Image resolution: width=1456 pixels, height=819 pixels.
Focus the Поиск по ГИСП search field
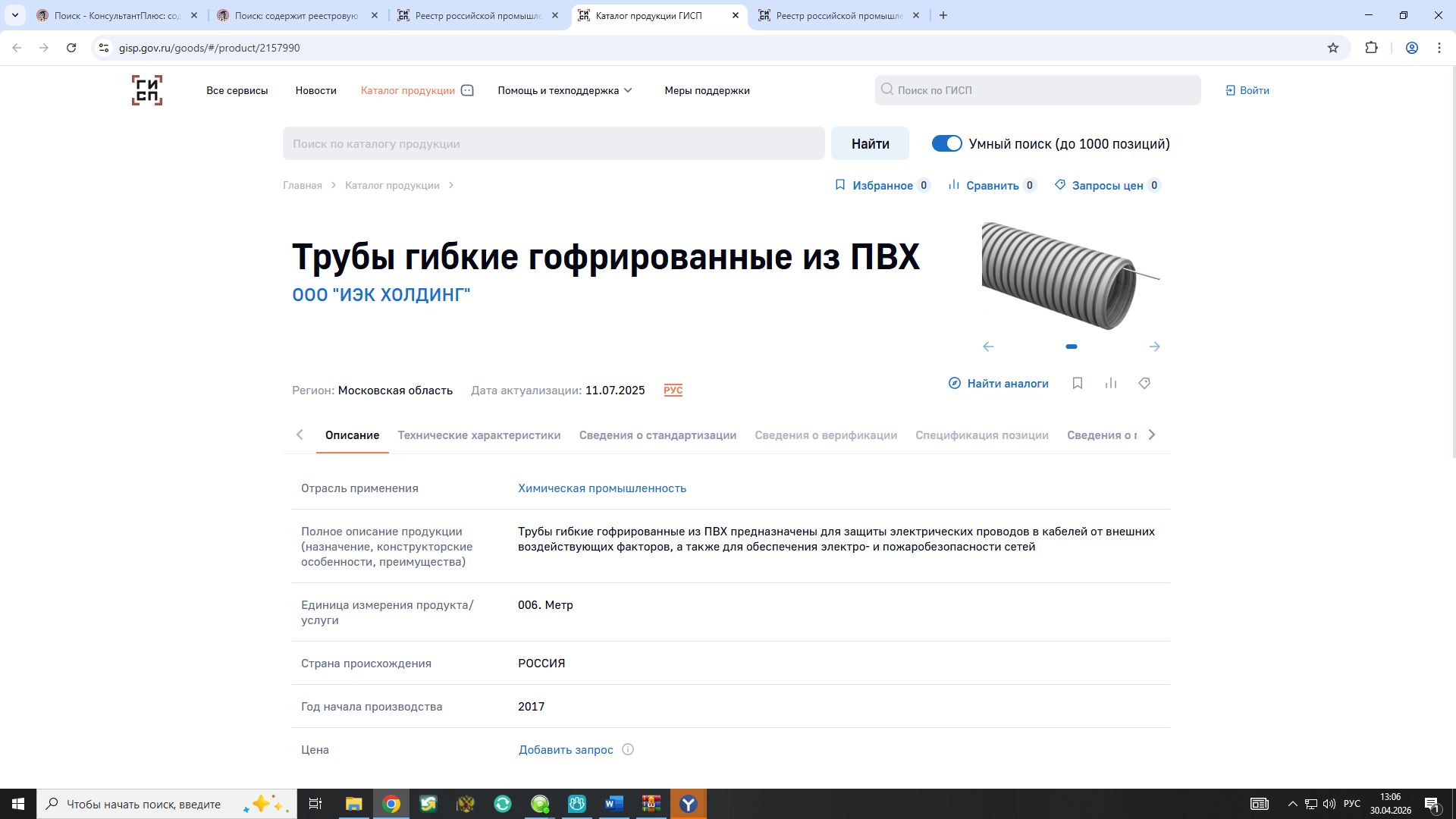click(1037, 90)
